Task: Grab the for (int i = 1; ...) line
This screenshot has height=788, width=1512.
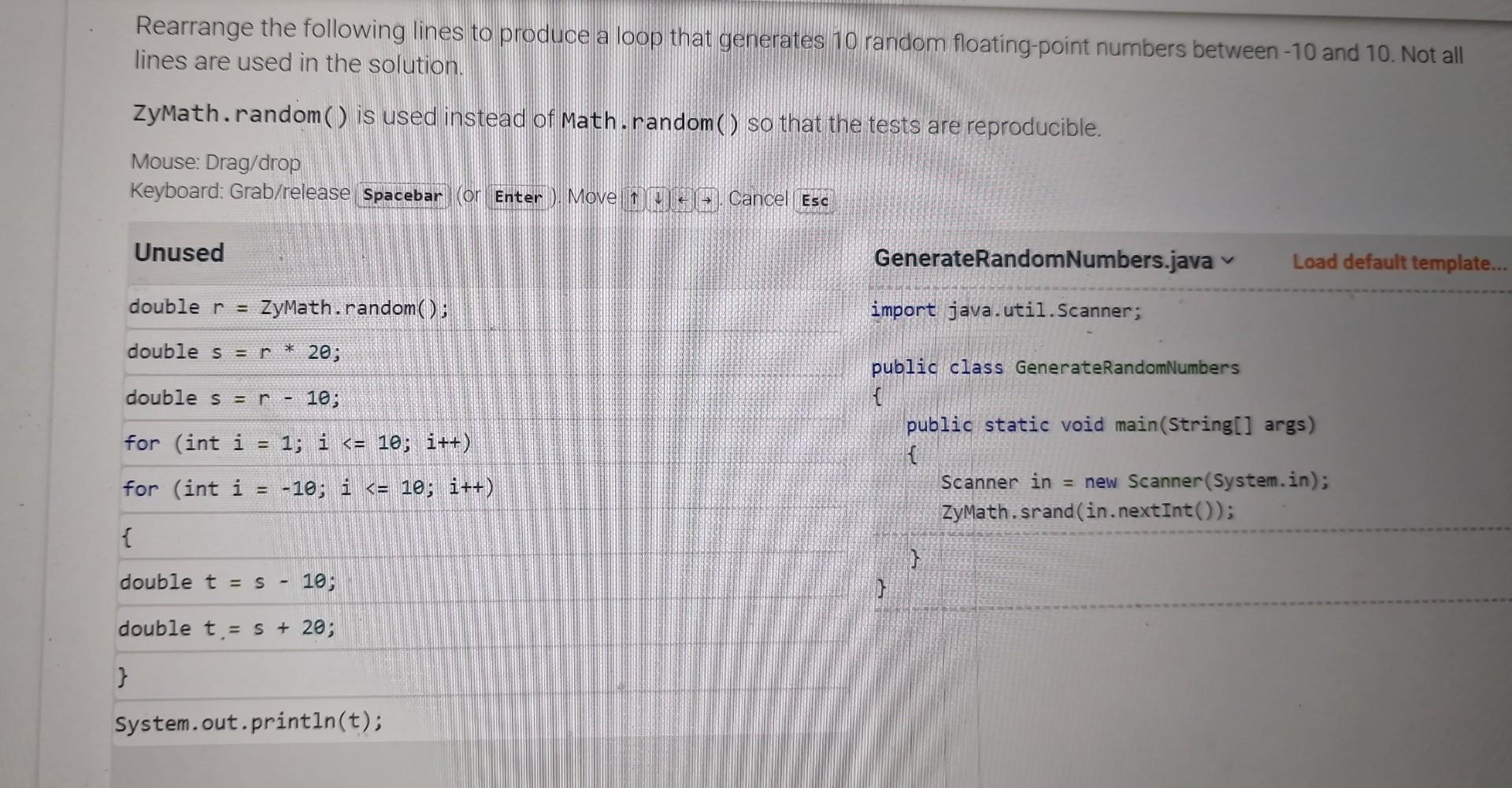Action: (298, 442)
